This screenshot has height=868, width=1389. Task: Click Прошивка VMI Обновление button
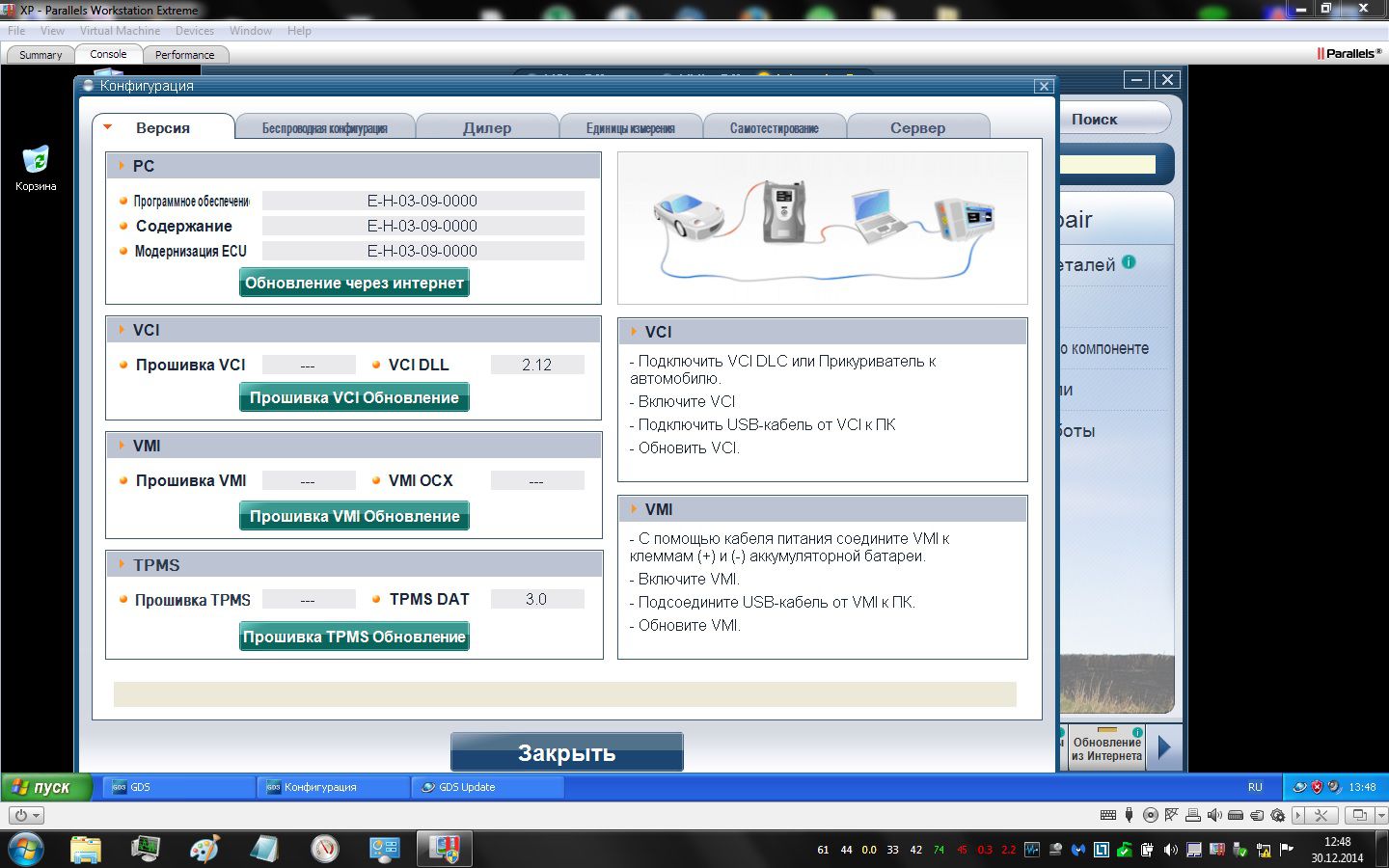tap(354, 516)
